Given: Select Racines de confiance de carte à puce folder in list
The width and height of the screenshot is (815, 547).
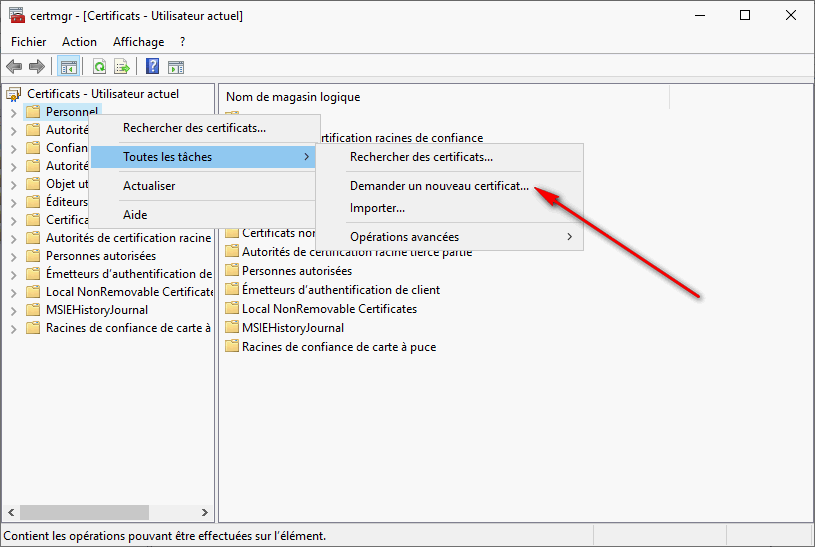Looking at the screenshot, I should click(x=339, y=347).
